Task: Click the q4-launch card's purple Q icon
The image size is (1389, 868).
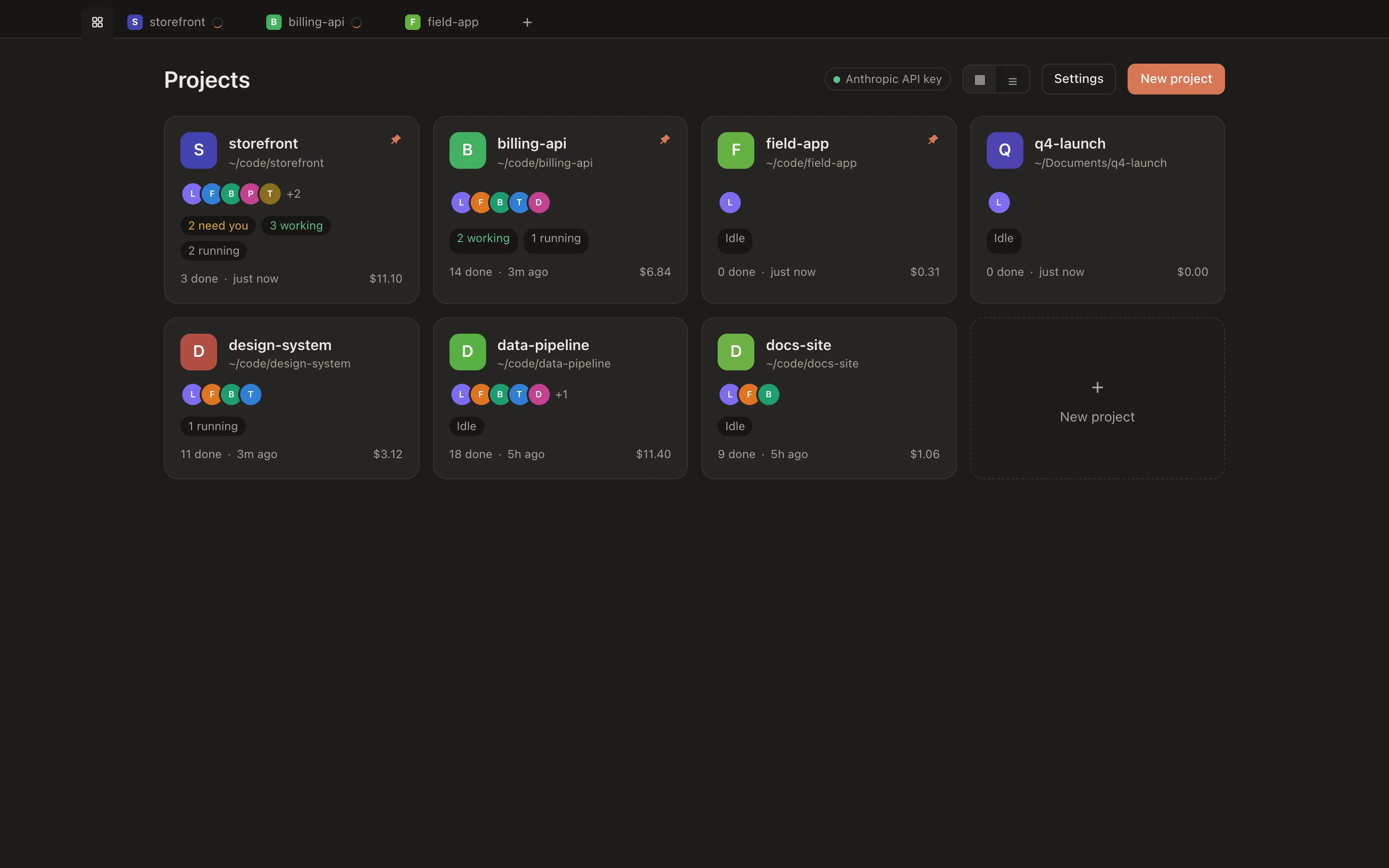Action: (x=1005, y=150)
